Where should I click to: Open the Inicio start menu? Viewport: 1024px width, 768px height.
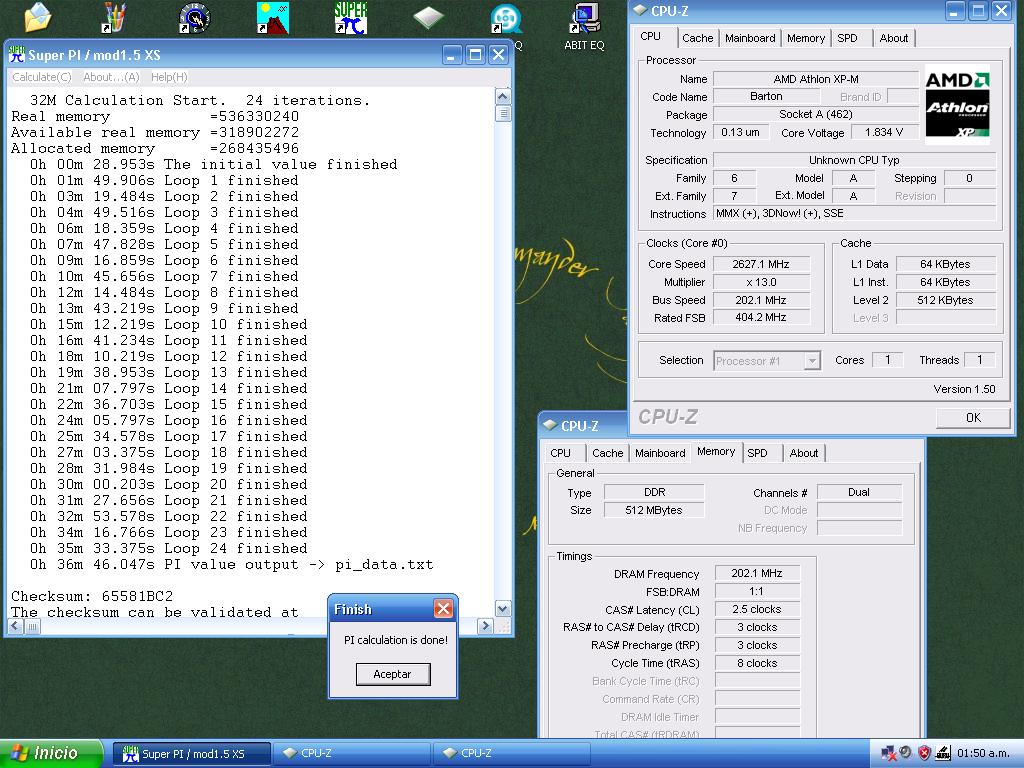pyautogui.click(x=51, y=753)
